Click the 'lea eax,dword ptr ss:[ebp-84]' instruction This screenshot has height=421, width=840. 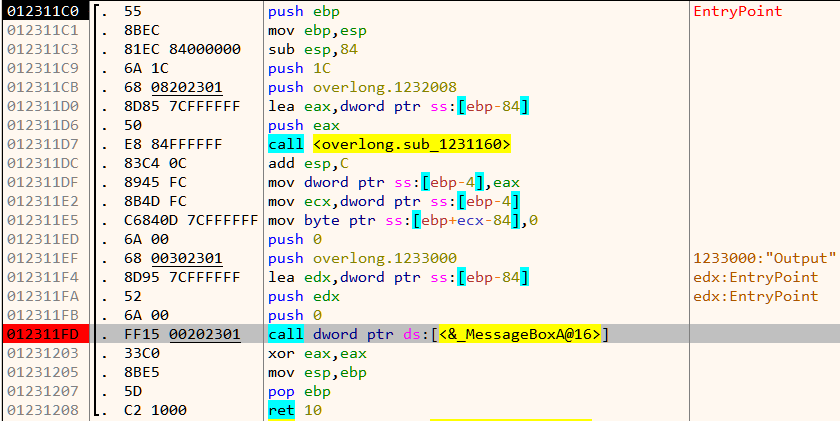pyautogui.click(x=399, y=107)
